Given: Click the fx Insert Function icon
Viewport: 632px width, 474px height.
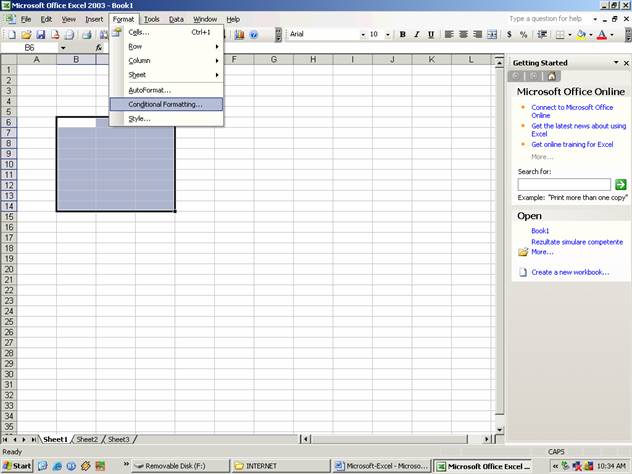Looking at the screenshot, I should [99, 48].
